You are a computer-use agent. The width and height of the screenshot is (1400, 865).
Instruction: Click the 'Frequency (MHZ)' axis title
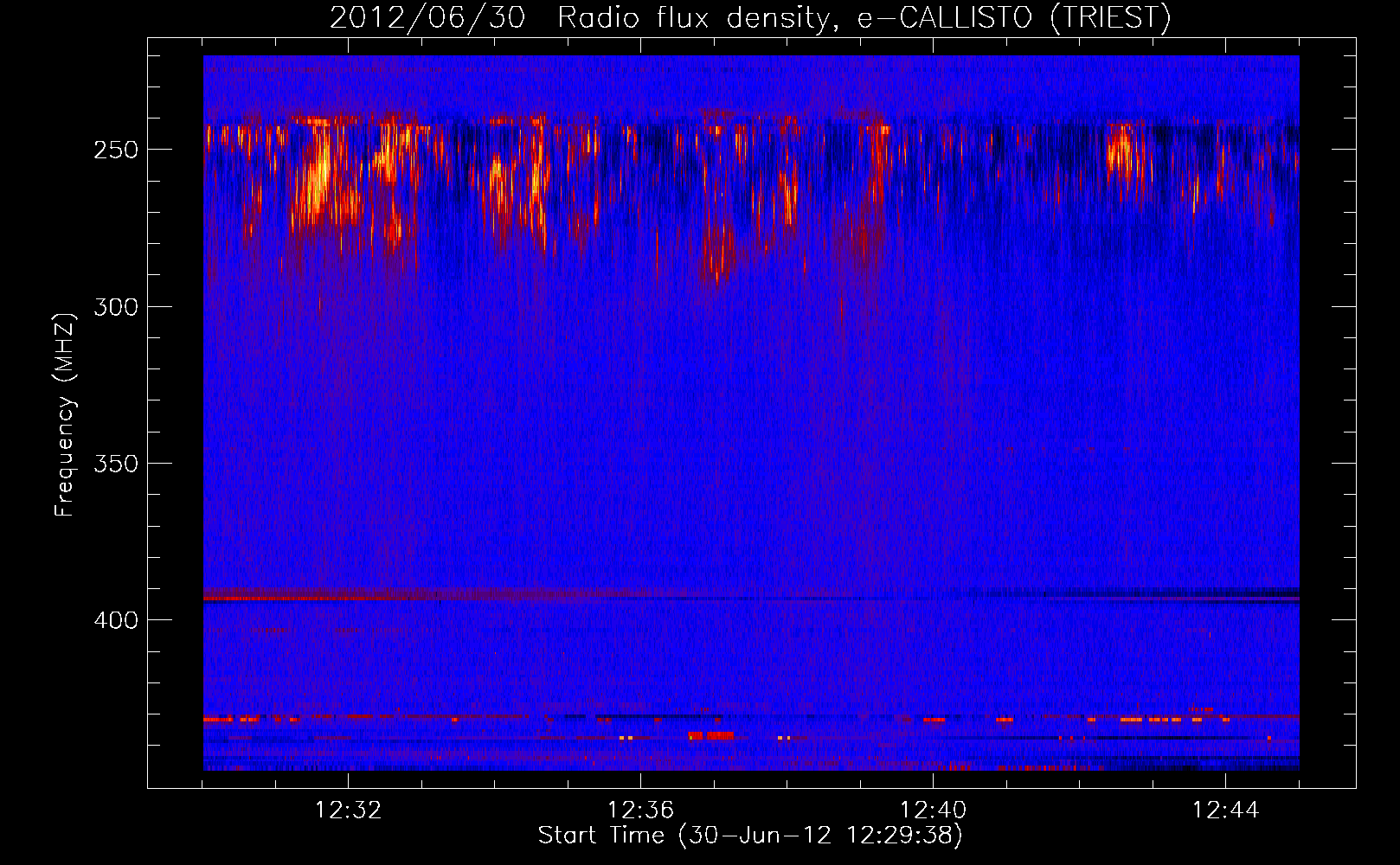(66, 414)
